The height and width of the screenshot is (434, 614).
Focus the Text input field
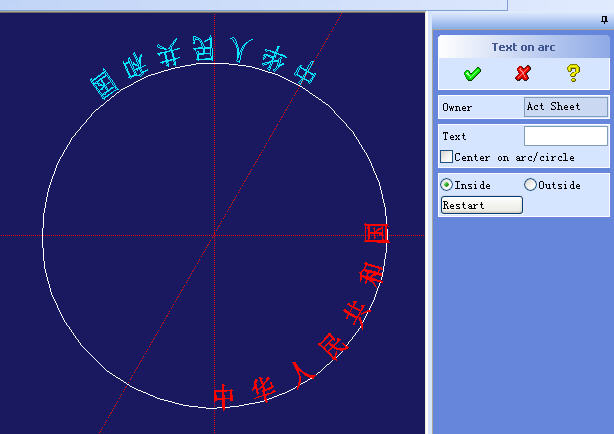(x=566, y=136)
